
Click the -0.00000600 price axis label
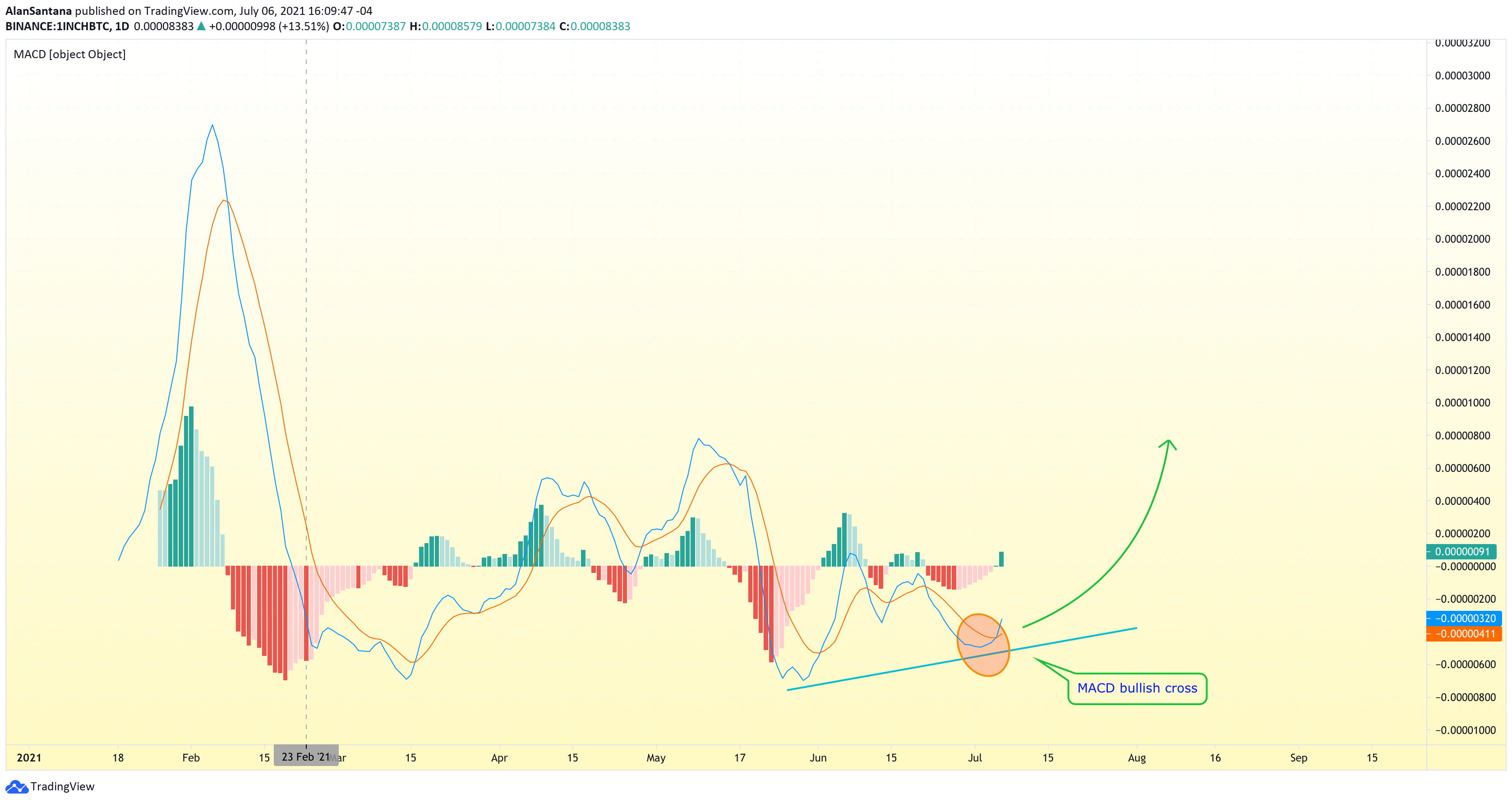pyautogui.click(x=1466, y=665)
